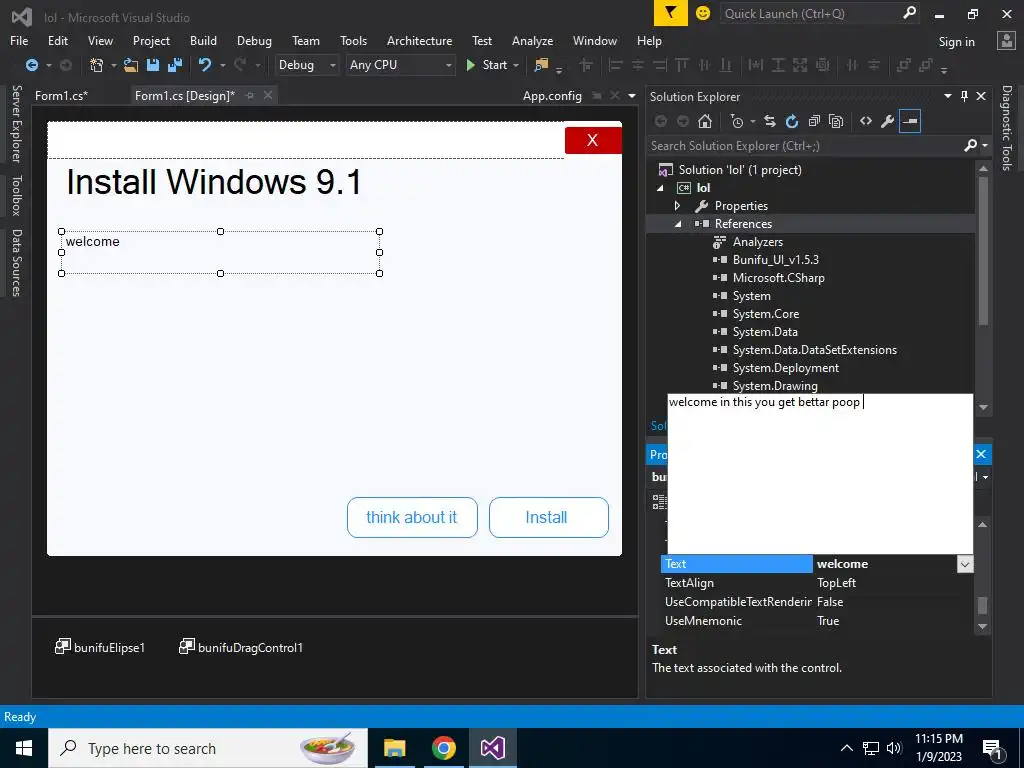Click the taskbar volume icon

[x=894, y=748]
